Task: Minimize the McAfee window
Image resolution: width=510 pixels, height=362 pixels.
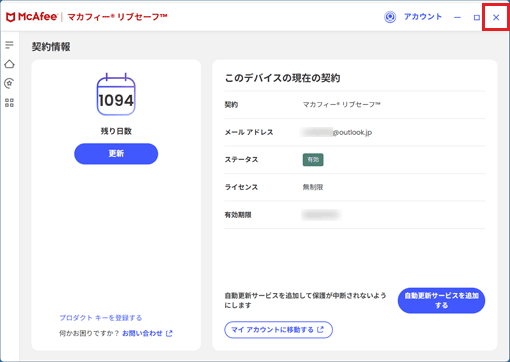Action: click(x=457, y=17)
